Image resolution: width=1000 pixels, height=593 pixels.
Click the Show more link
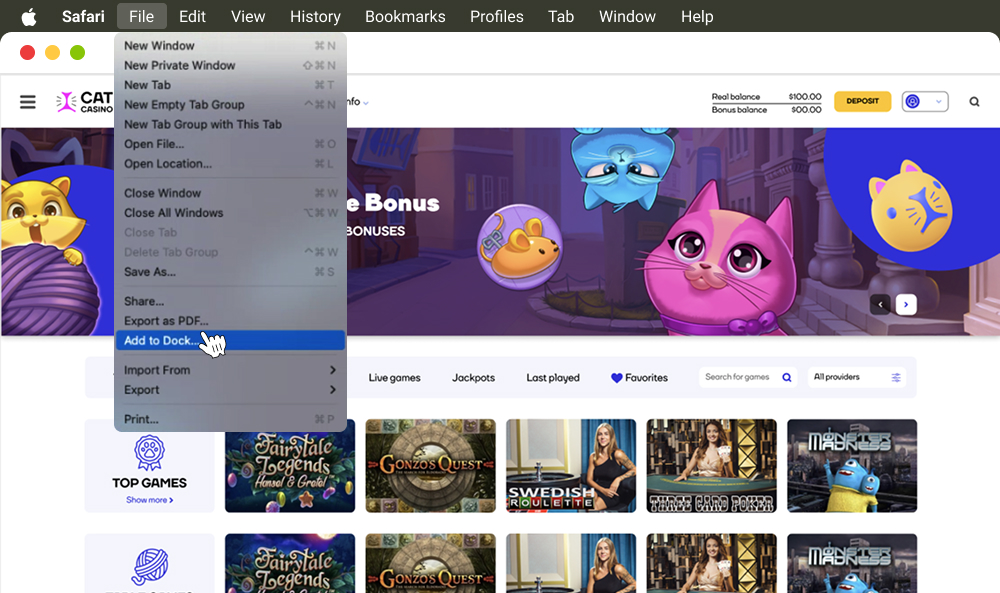click(x=149, y=500)
